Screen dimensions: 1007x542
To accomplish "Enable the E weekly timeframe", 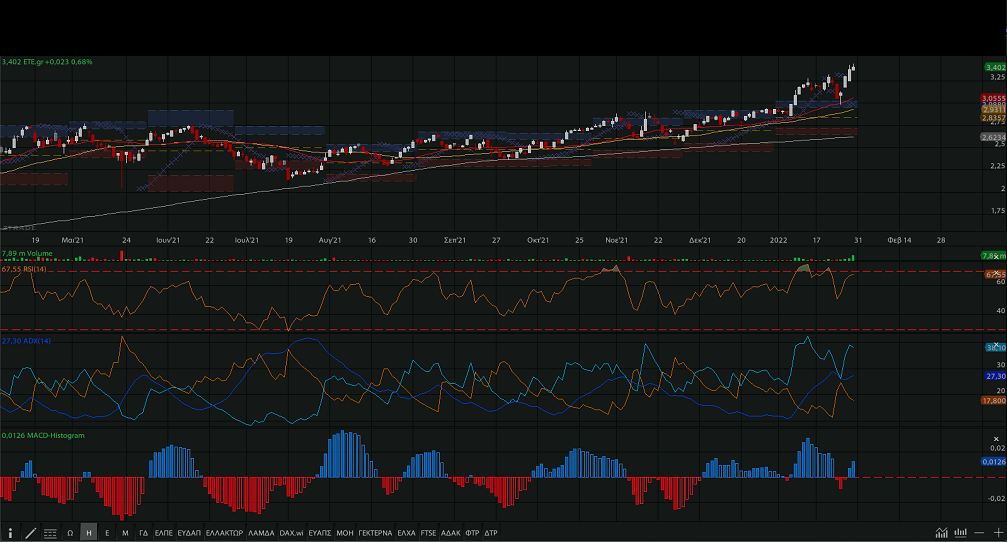I will coord(107,533).
